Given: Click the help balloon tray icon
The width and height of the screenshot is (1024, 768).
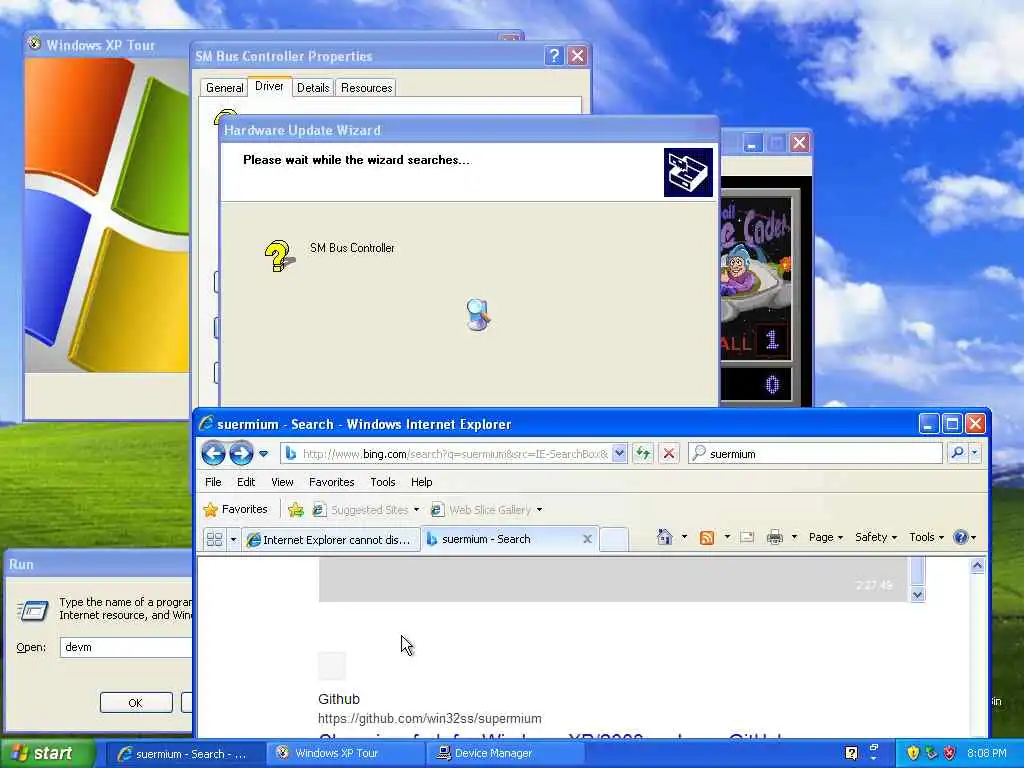Looking at the screenshot, I should tap(851, 753).
